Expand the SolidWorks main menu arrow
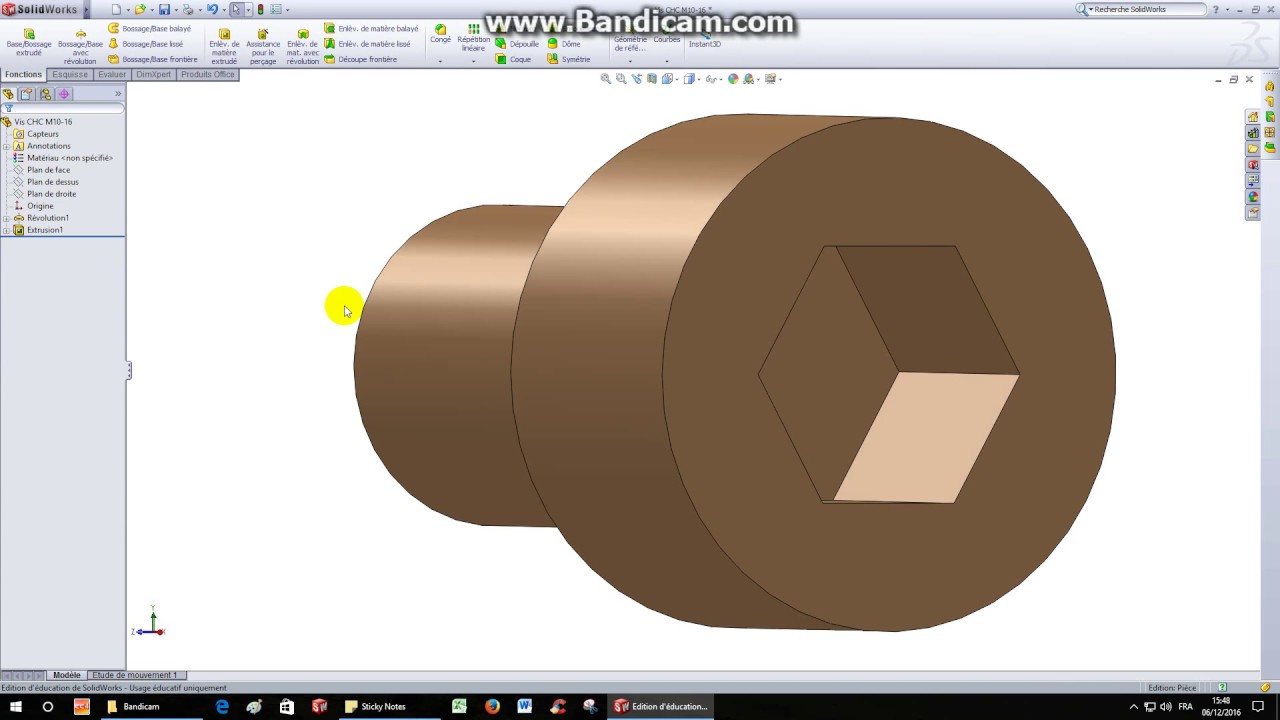This screenshot has height=720, width=1280. (85, 10)
